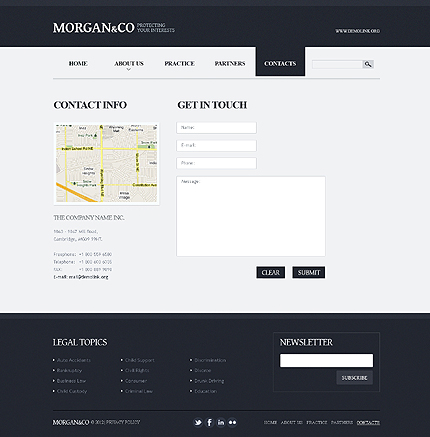
Task: Click the Morgan&Co footer logo
Action: tap(71, 422)
